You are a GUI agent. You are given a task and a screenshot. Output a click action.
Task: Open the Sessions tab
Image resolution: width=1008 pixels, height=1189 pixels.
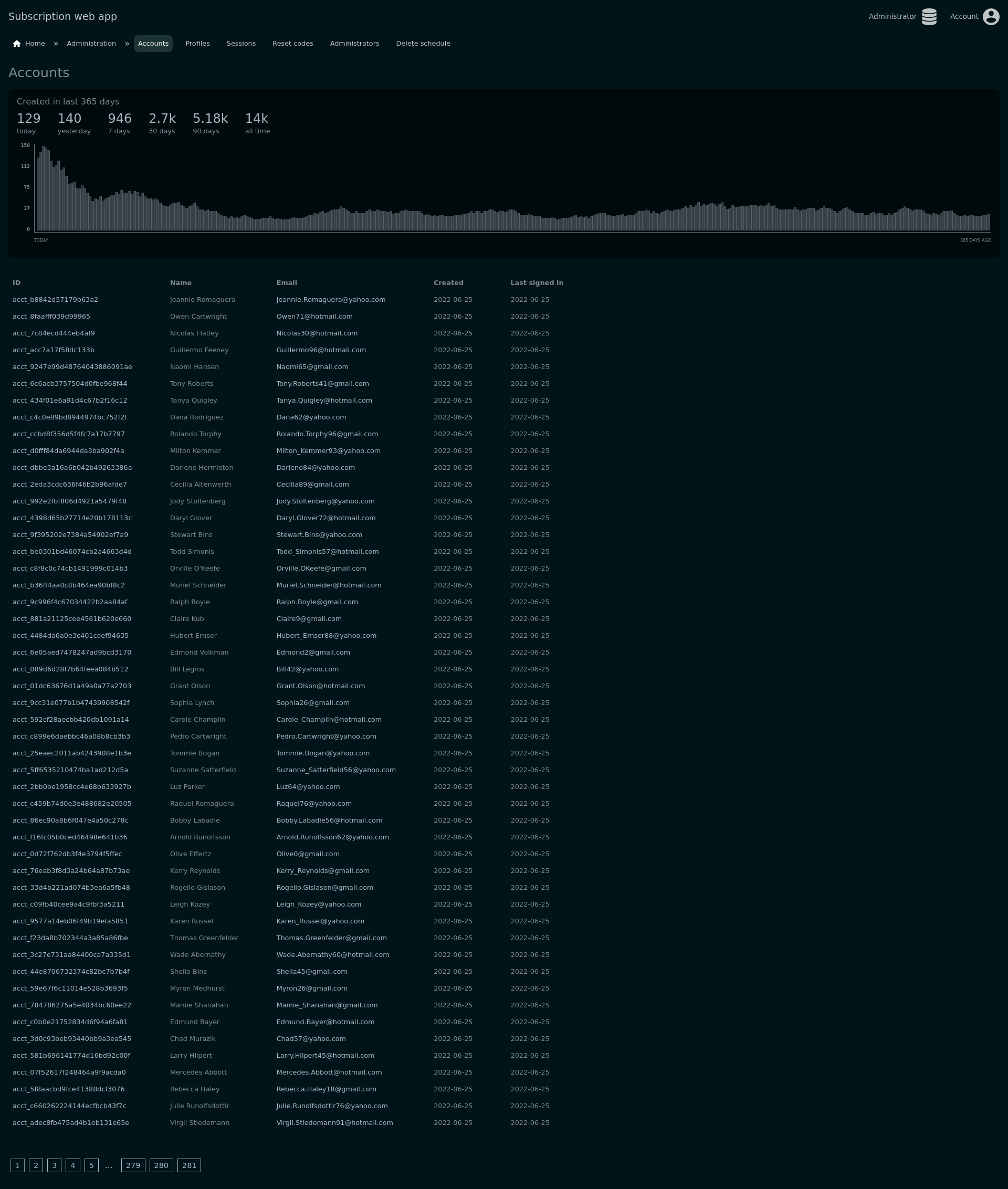click(x=240, y=44)
